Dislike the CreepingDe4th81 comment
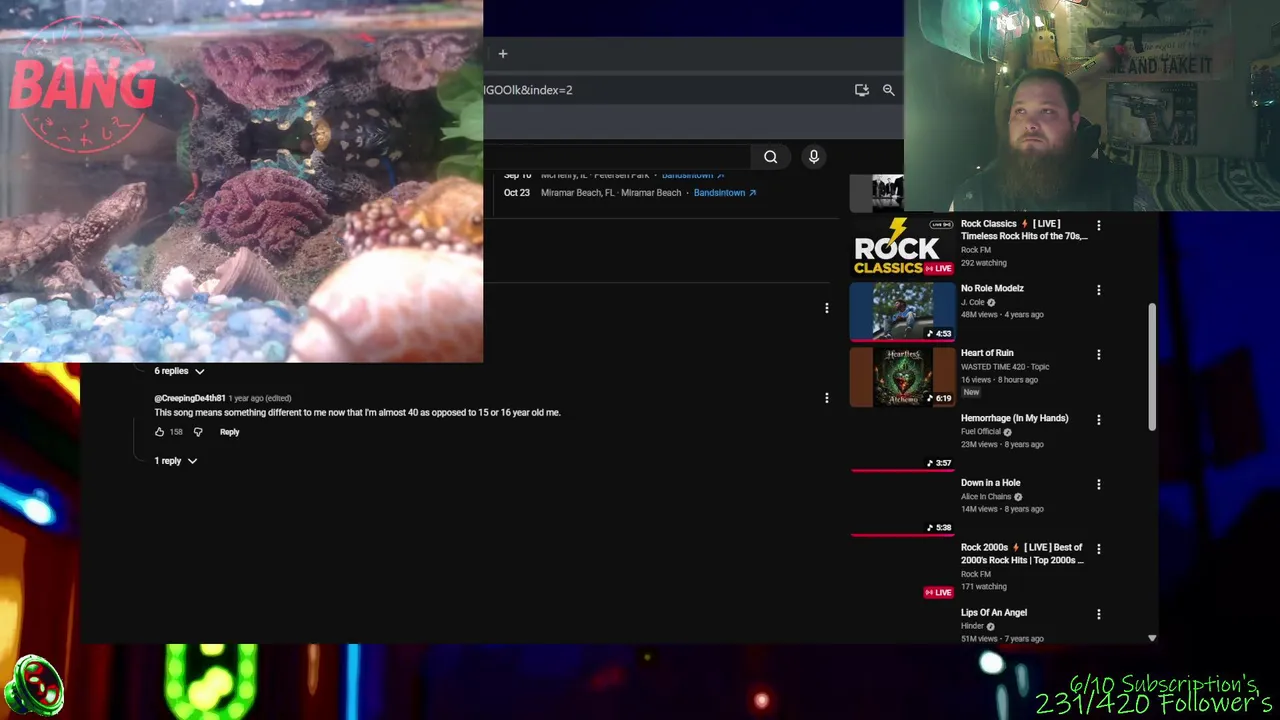 (x=198, y=432)
